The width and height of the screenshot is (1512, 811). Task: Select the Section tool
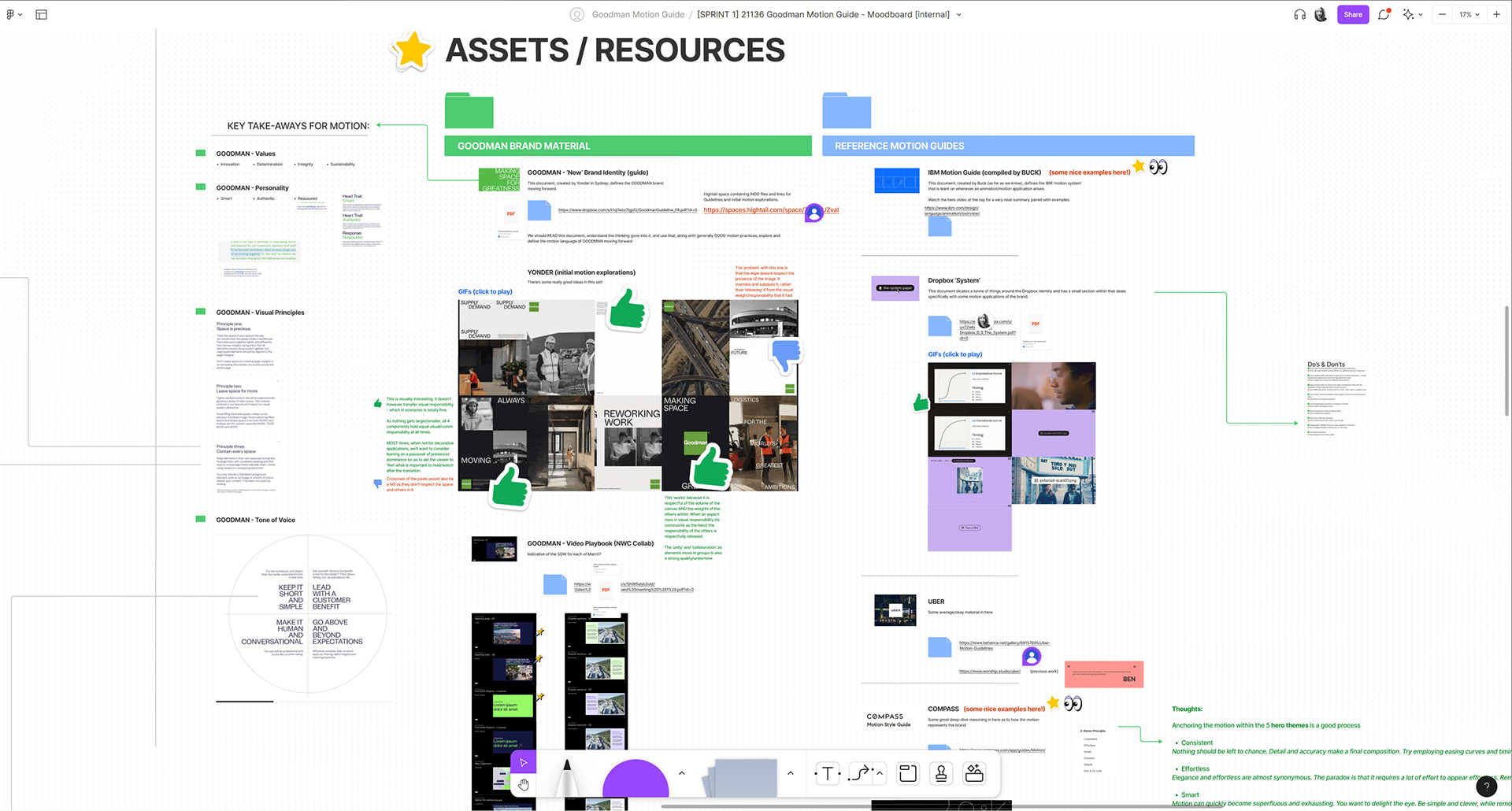tap(907, 774)
